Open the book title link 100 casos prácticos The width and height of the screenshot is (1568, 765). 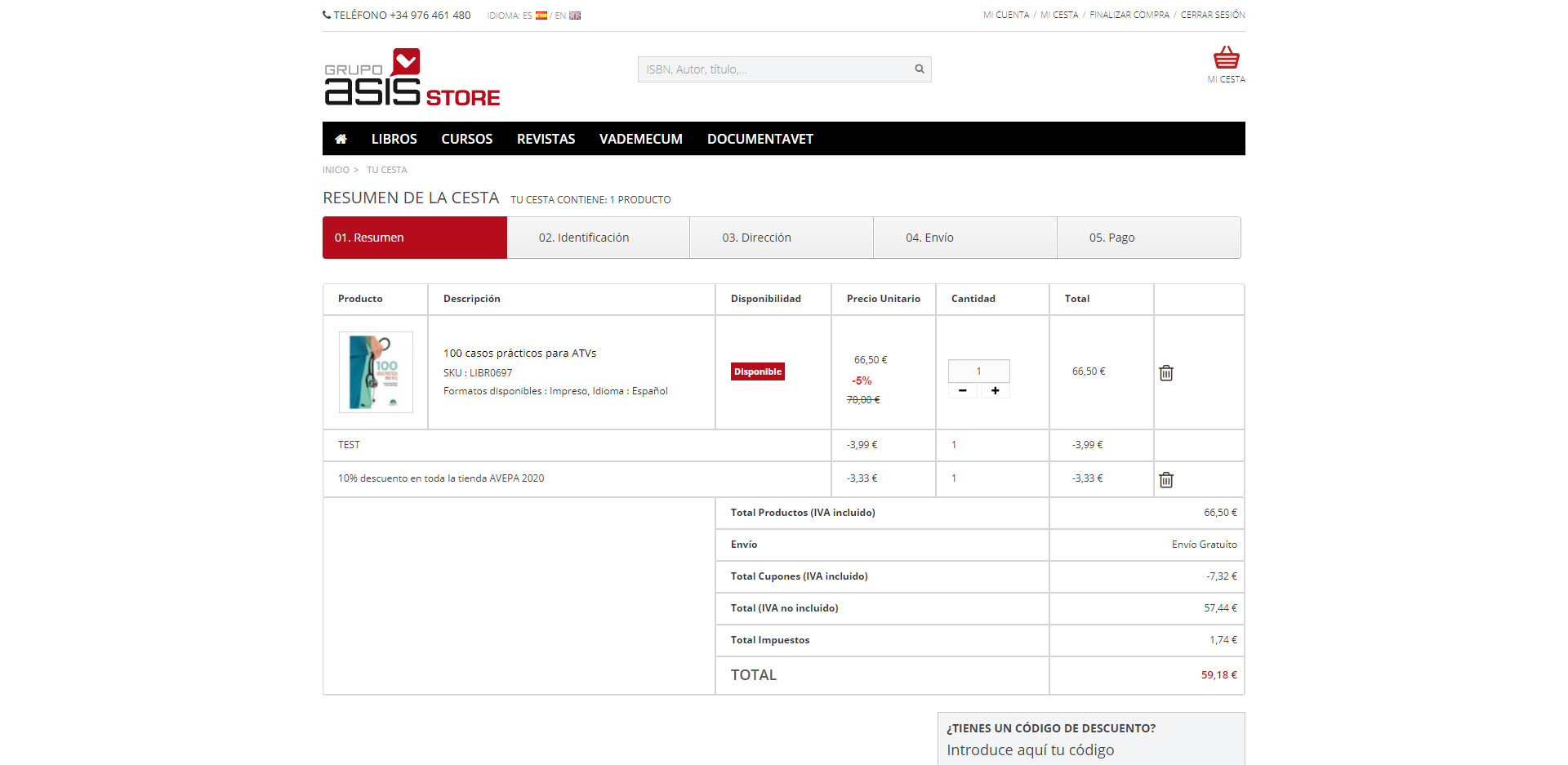519,354
